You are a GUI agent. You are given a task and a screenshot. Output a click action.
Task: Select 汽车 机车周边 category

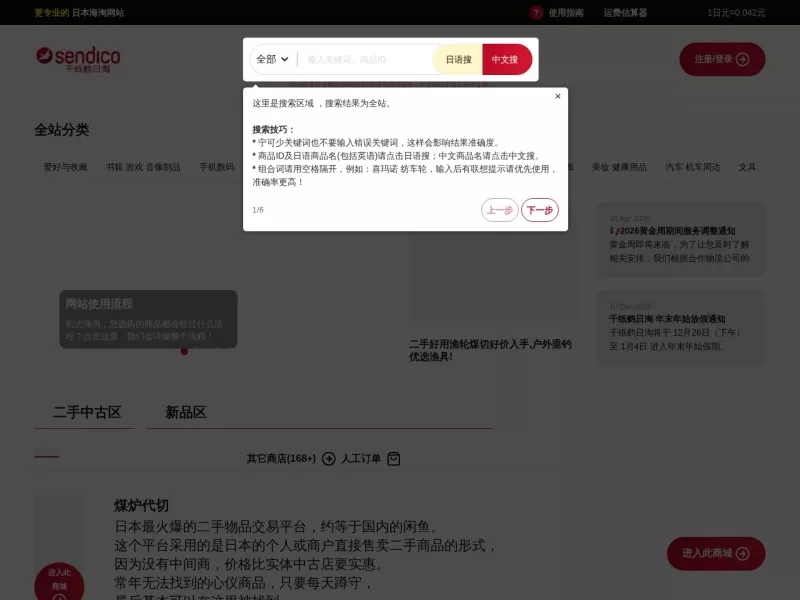(692, 167)
